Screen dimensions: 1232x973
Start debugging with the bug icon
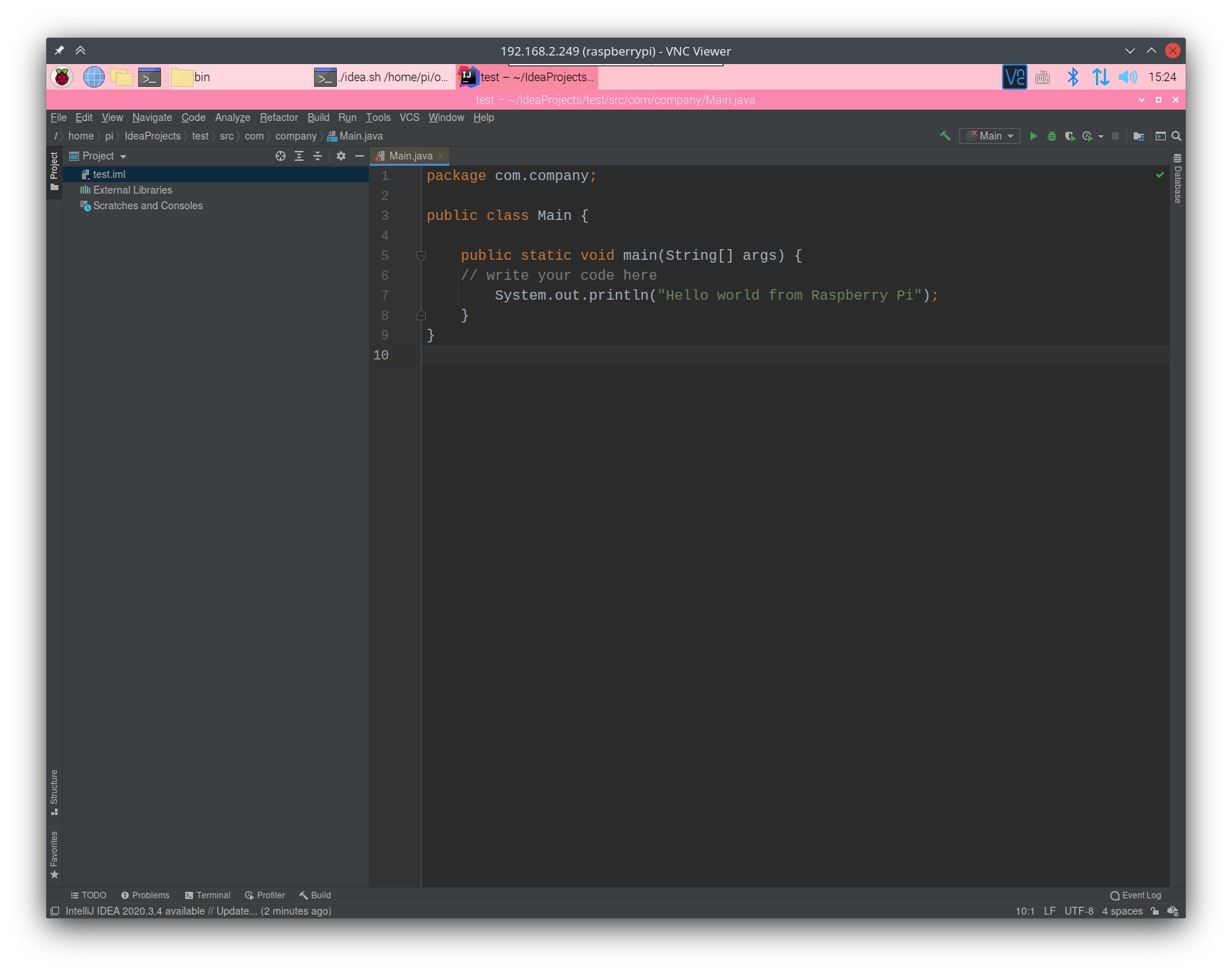(1052, 136)
